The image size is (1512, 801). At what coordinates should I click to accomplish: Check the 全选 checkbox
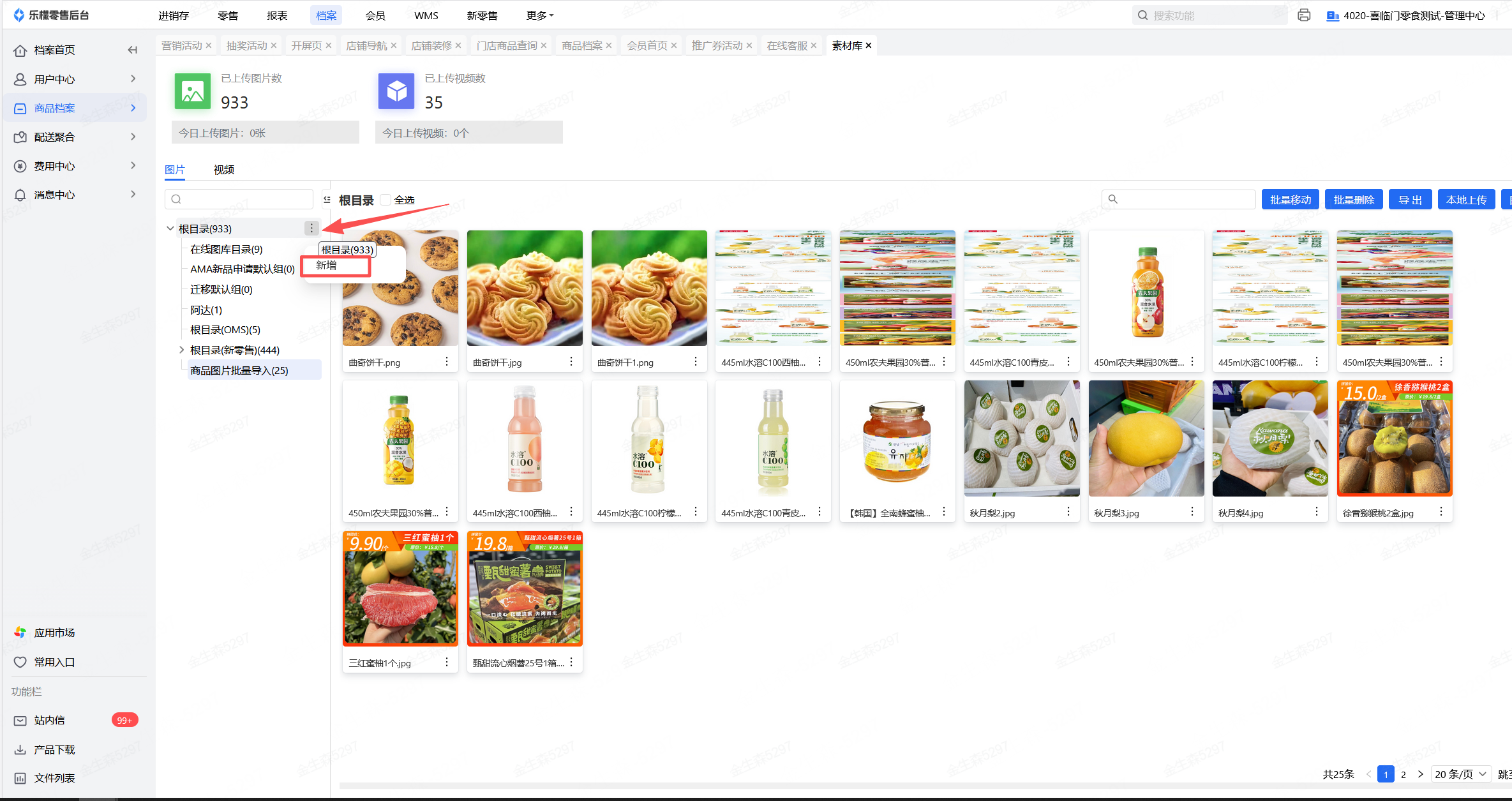coord(385,200)
